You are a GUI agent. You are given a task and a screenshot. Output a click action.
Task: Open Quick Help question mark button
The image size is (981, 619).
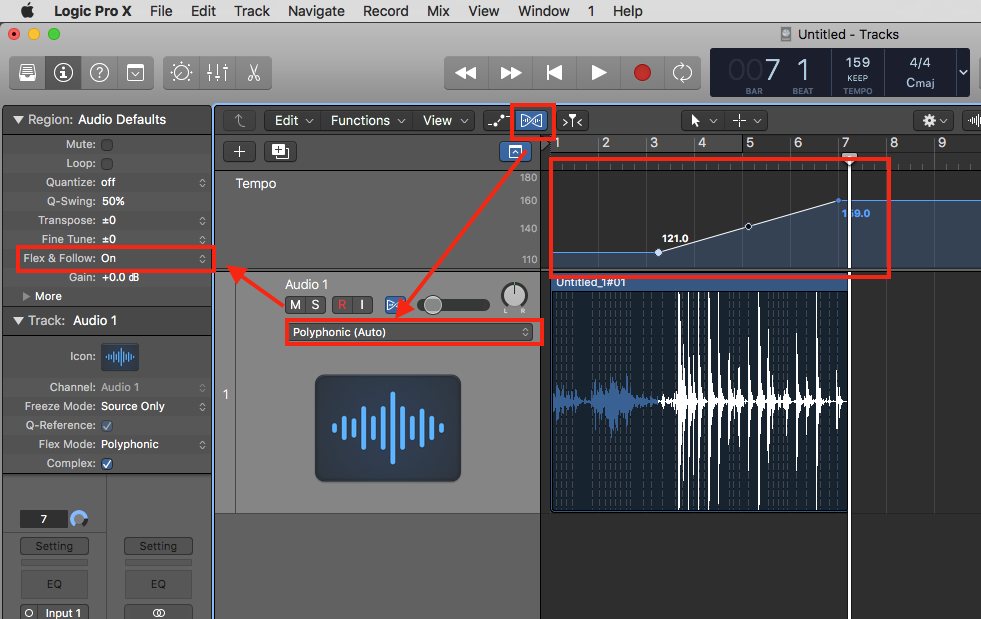tap(99, 73)
